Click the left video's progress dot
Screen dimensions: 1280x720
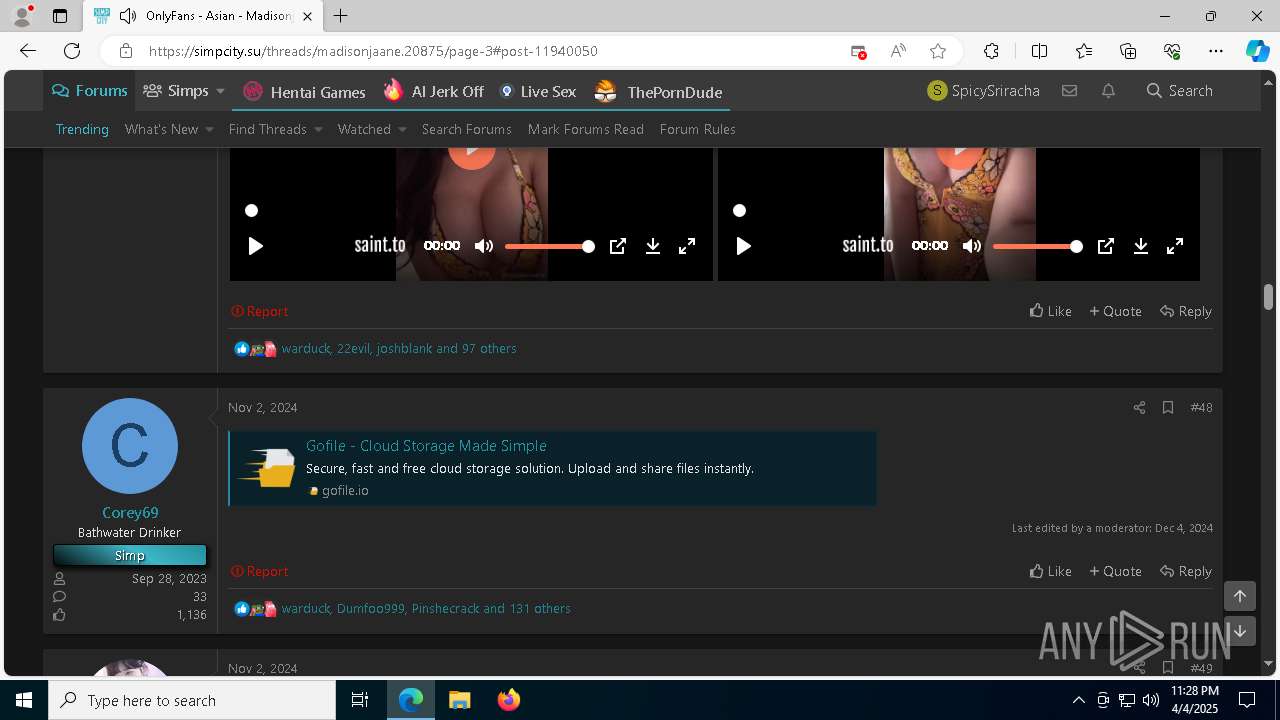pyautogui.click(x=251, y=210)
